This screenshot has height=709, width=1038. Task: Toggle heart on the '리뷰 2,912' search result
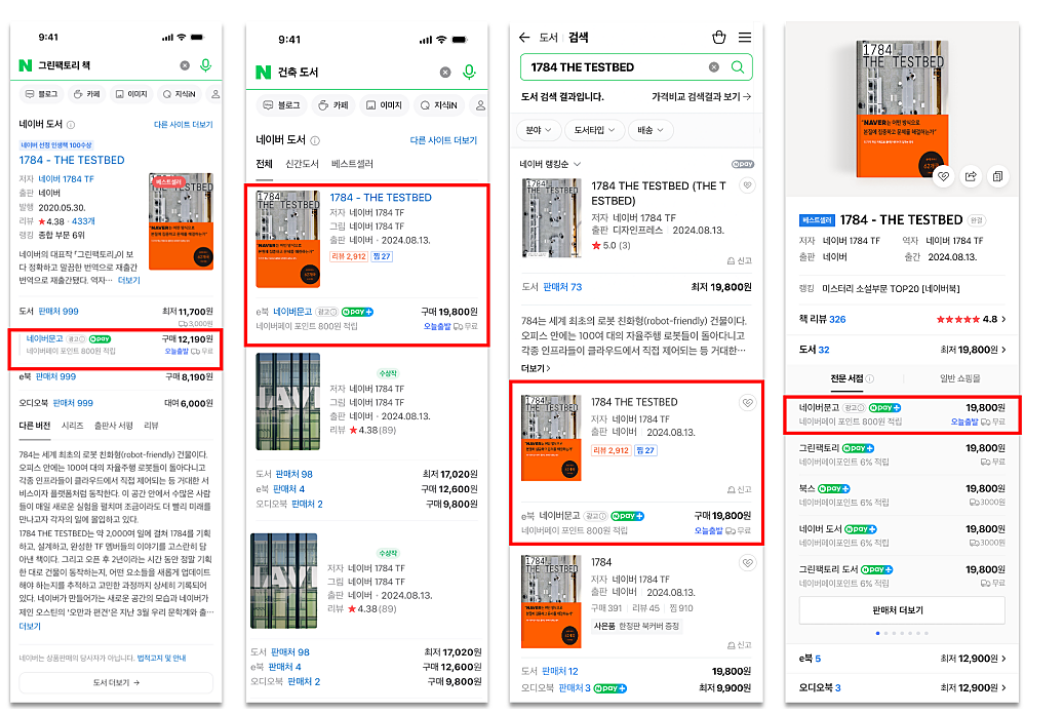[x=747, y=402]
